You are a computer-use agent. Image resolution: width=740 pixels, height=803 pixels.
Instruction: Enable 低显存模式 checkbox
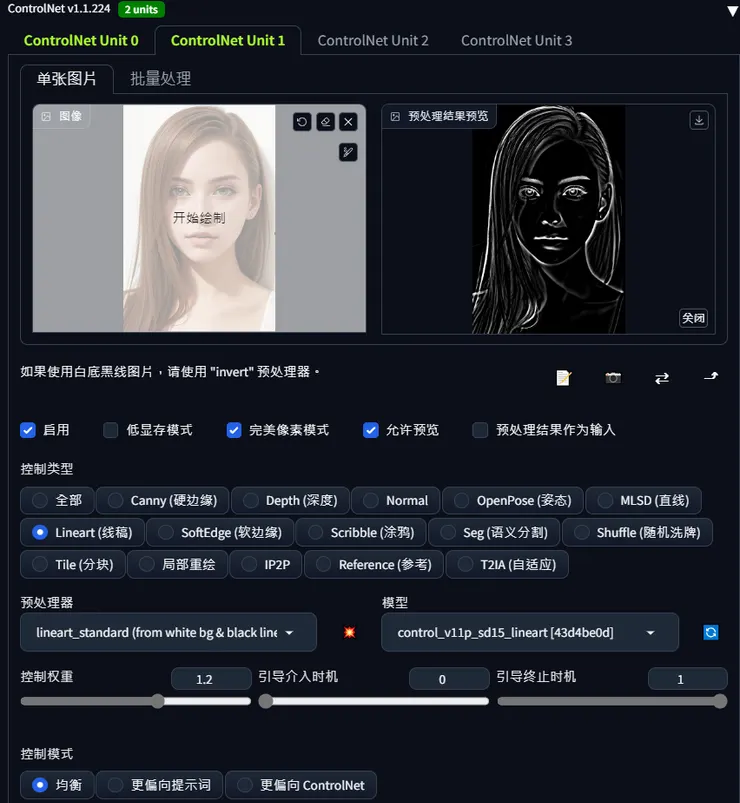point(111,430)
